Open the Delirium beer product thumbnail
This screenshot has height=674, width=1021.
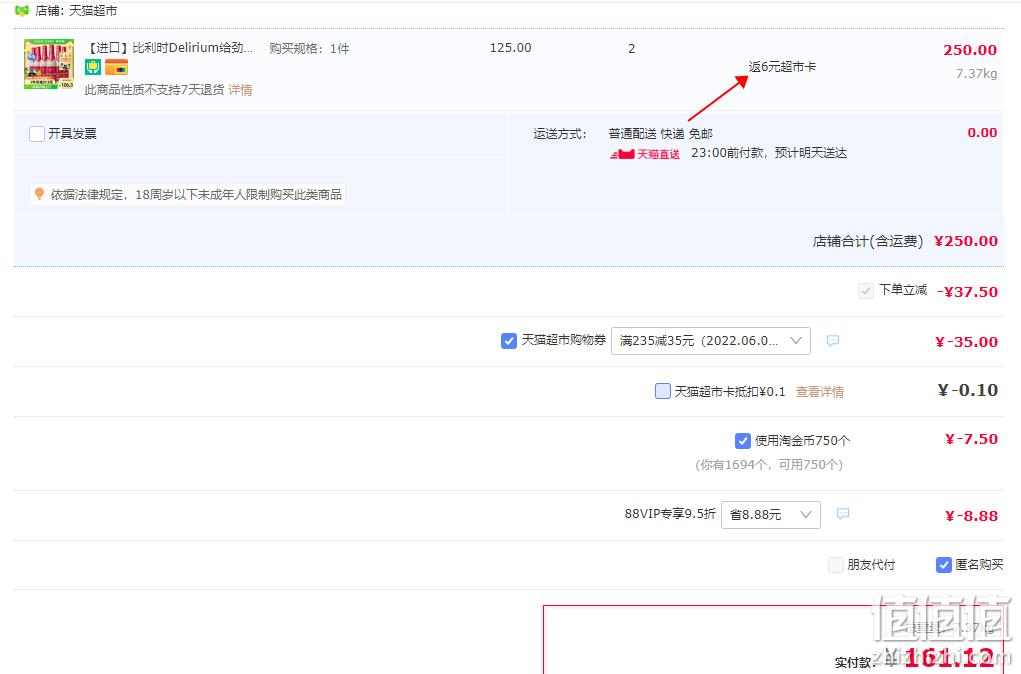[49, 64]
